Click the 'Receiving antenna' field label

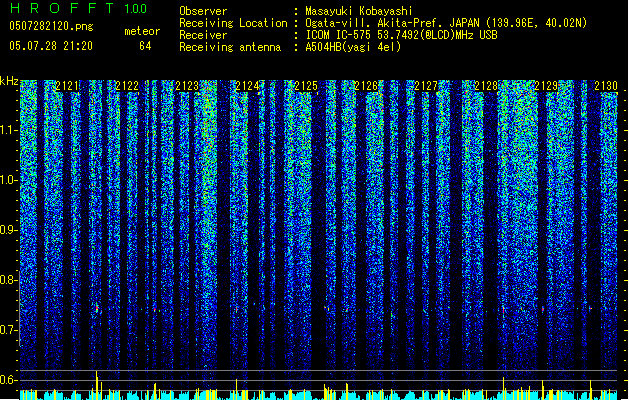pyautogui.click(x=230, y=47)
